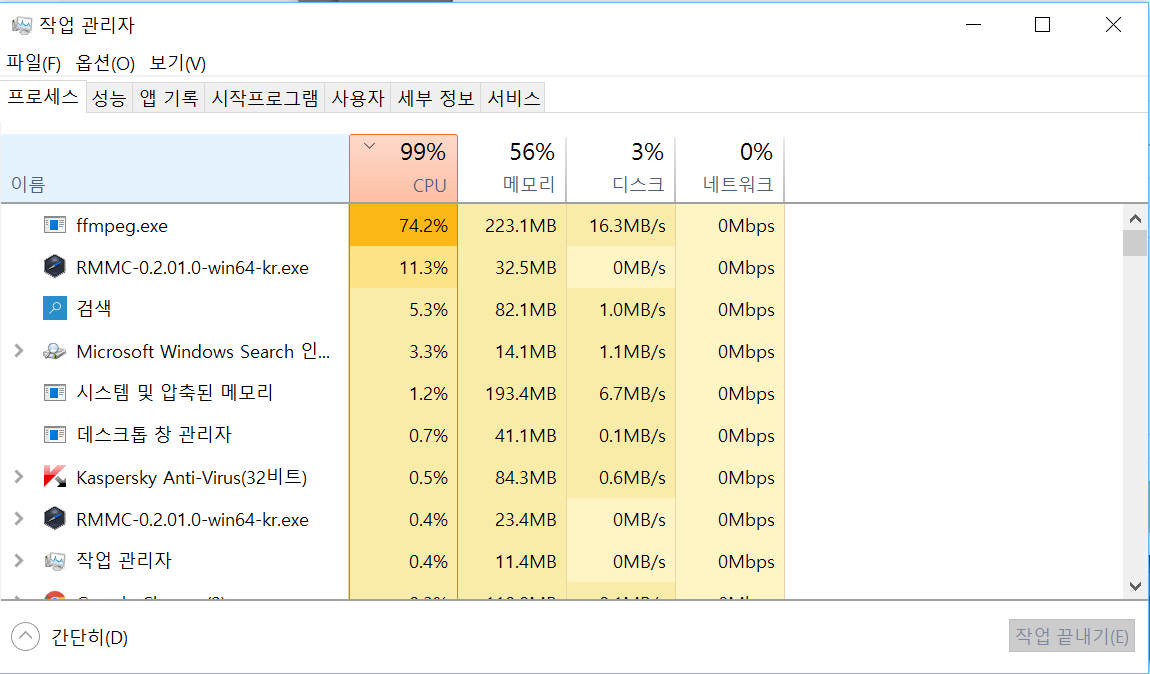Open the 시작프로그램 tab
This screenshot has height=674, width=1150.
click(265, 98)
